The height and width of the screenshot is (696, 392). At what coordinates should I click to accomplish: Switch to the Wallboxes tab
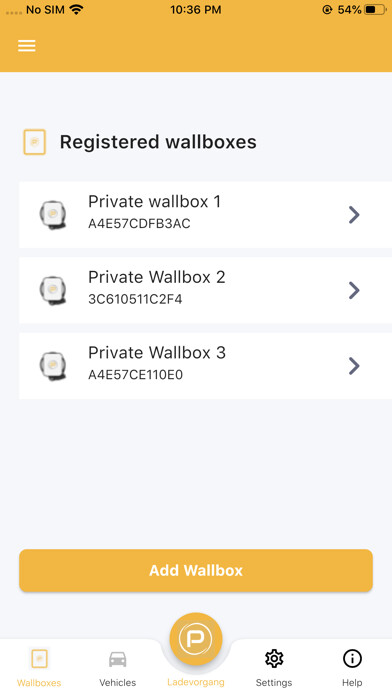[39, 667]
